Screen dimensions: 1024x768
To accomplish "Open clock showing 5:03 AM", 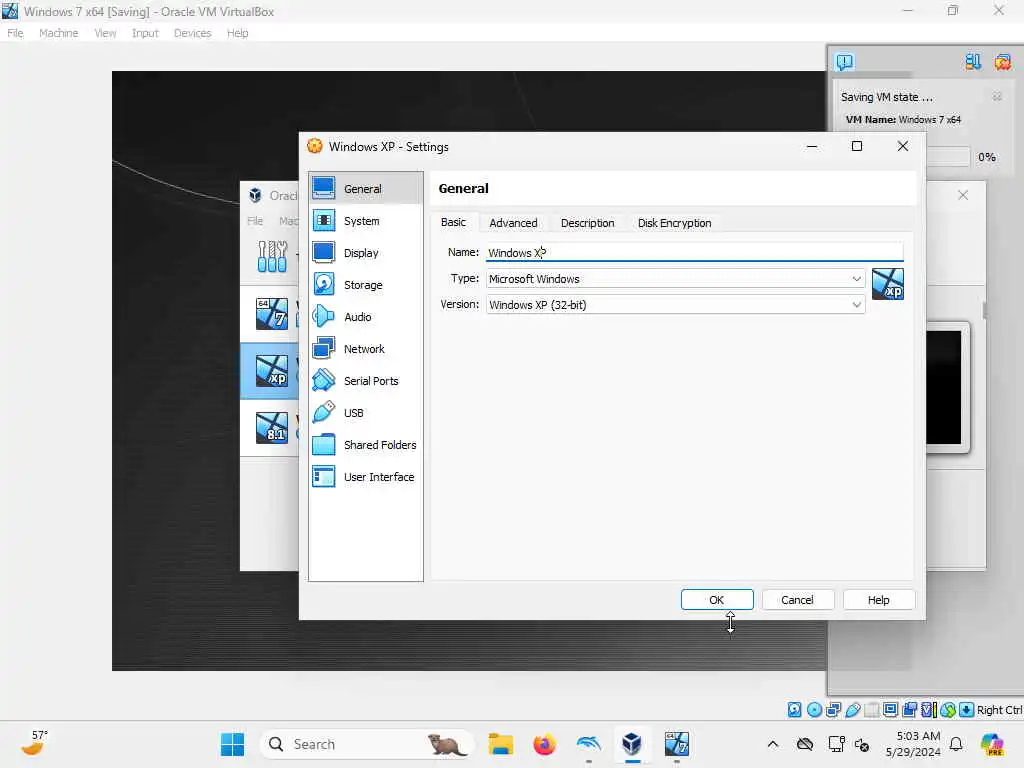I will [914, 744].
